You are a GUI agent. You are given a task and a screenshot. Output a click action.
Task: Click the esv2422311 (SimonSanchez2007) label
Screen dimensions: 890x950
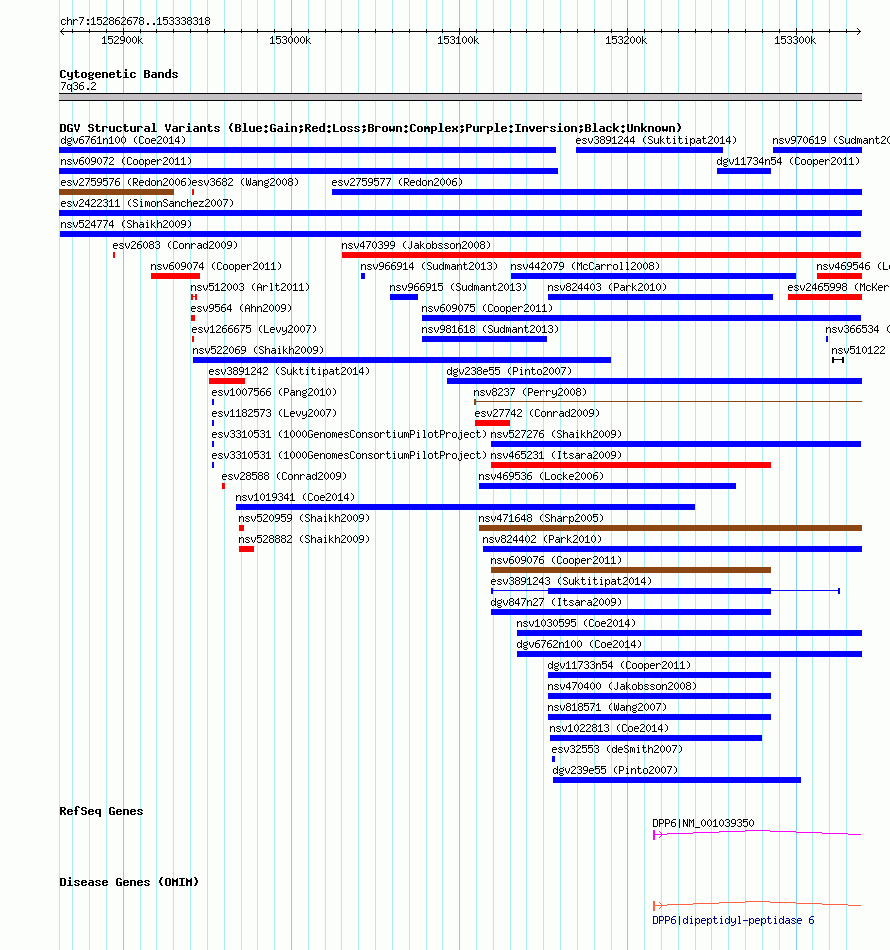click(x=147, y=203)
